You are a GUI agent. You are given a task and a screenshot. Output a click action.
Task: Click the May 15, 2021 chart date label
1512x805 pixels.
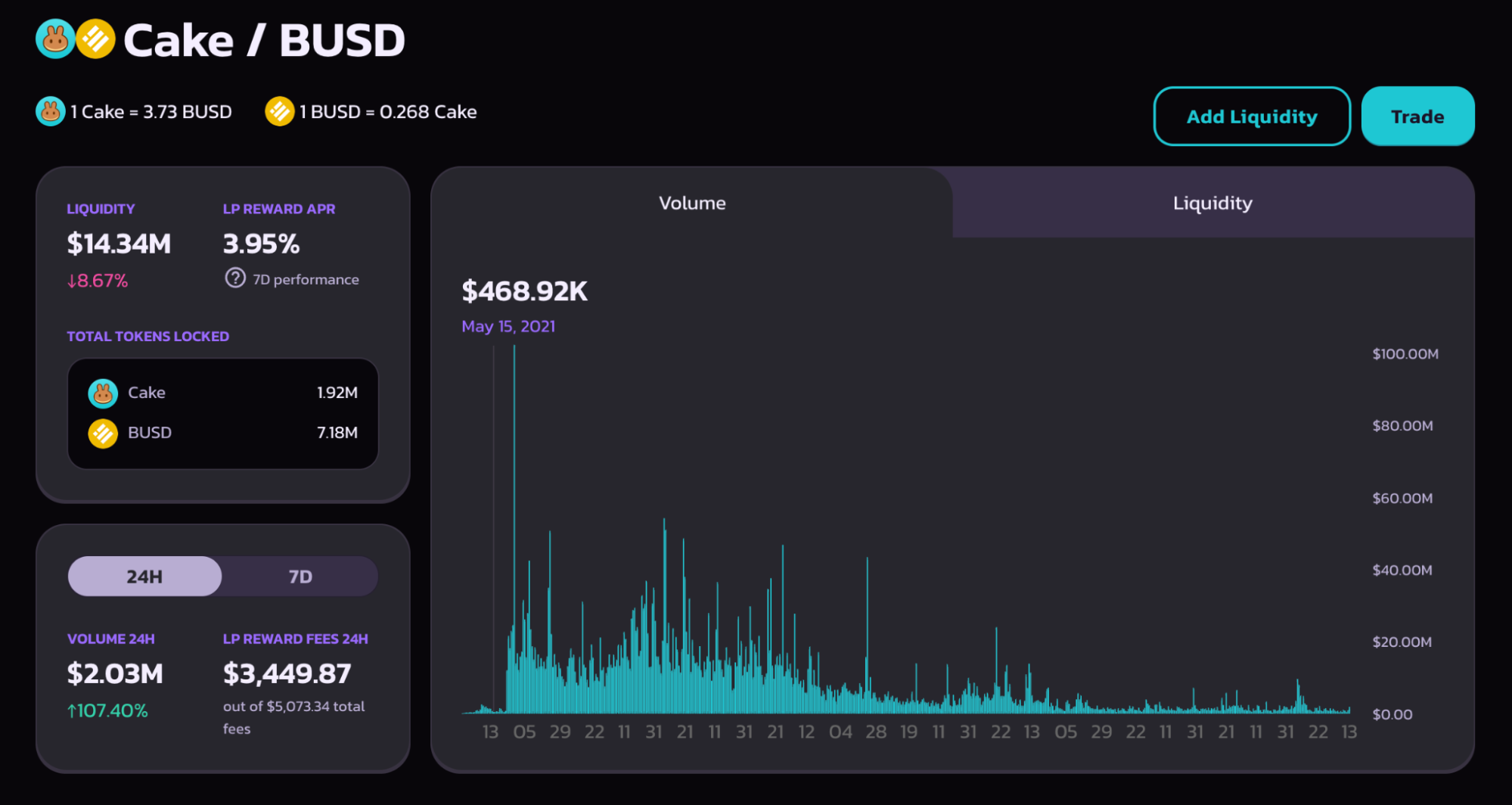[508, 326]
